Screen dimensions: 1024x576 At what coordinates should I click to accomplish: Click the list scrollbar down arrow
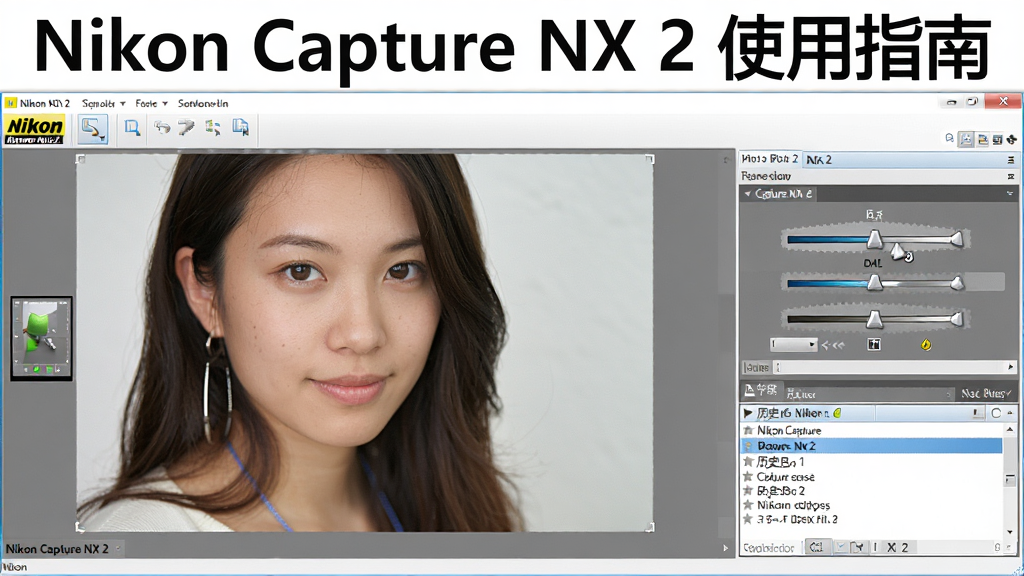point(1010,533)
